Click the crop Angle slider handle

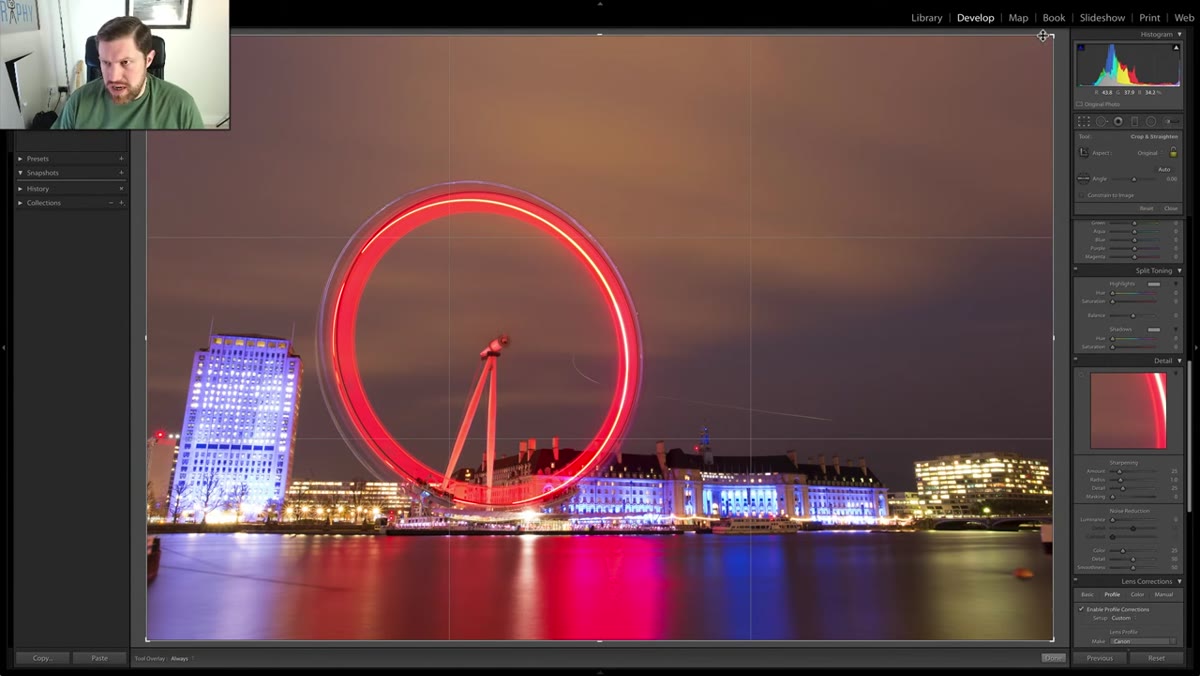click(1134, 179)
